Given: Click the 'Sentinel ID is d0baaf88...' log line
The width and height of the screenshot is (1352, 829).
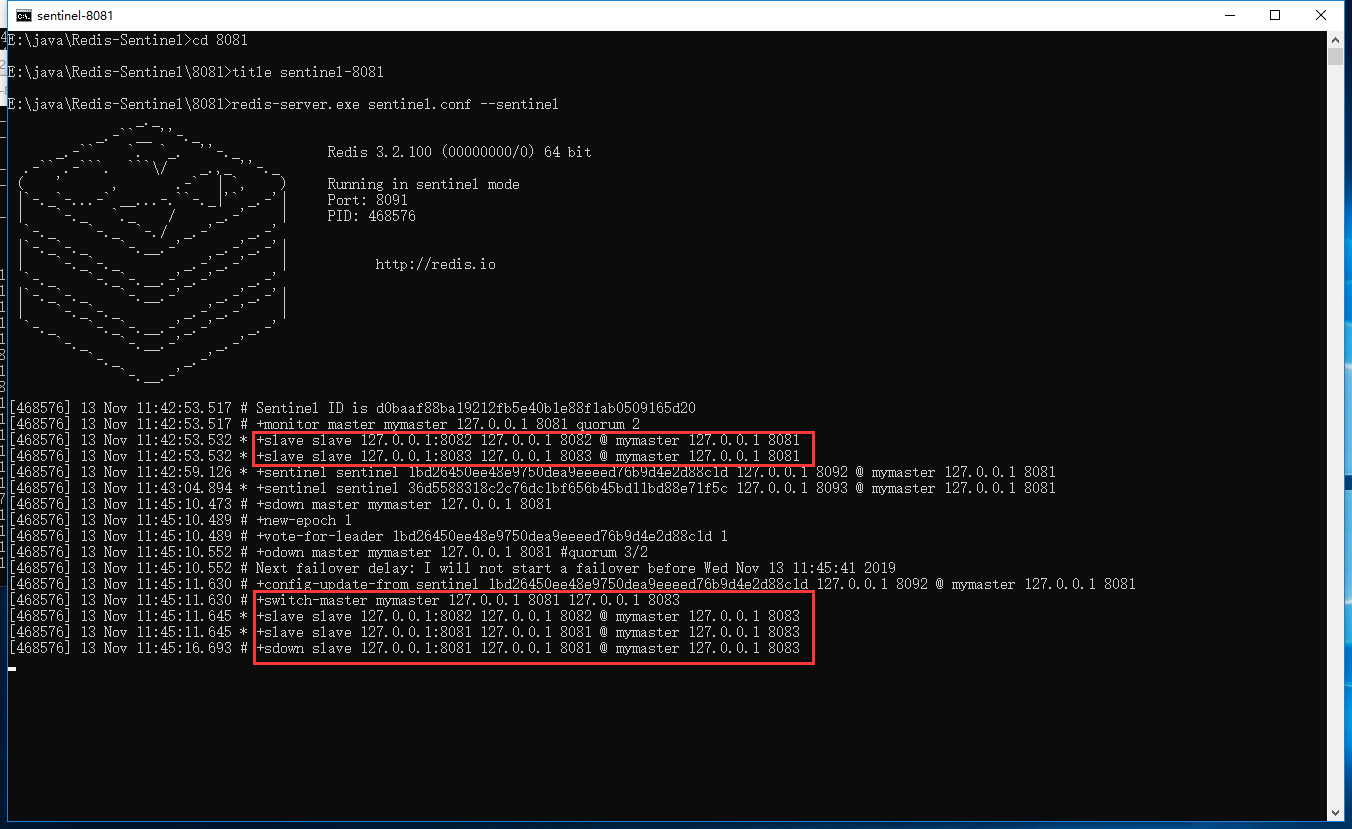Looking at the screenshot, I should pyautogui.click(x=352, y=408).
